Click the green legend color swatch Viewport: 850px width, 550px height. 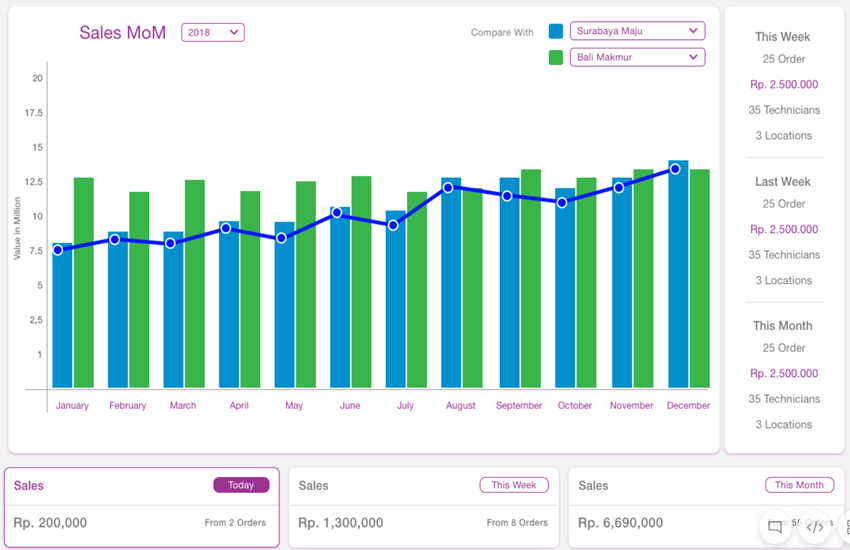coord(556,57)
